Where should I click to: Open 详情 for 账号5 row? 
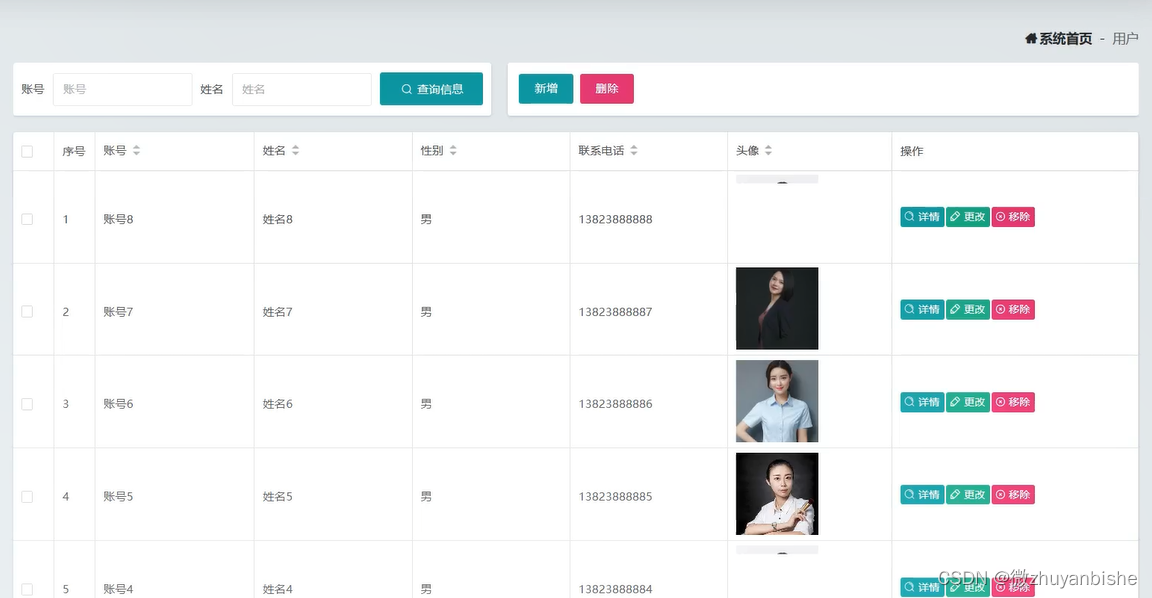922,494
